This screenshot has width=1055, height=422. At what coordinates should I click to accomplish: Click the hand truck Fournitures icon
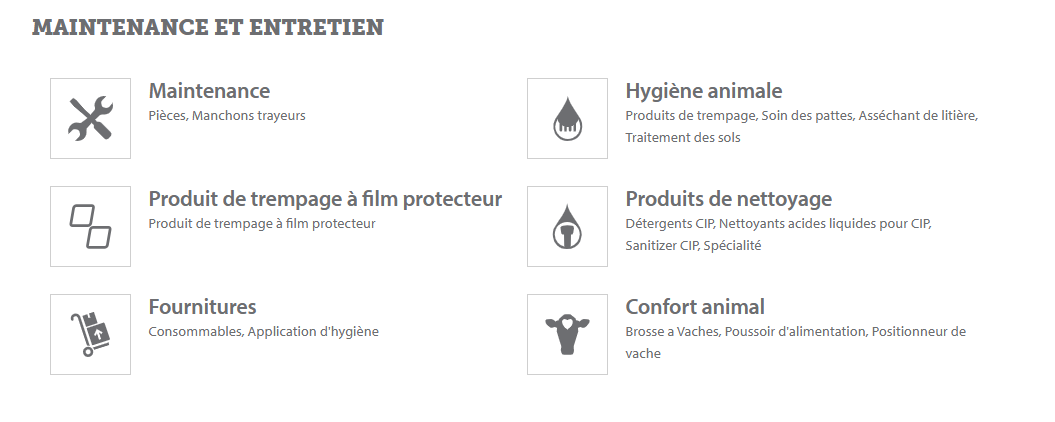[x=90, y=334]
